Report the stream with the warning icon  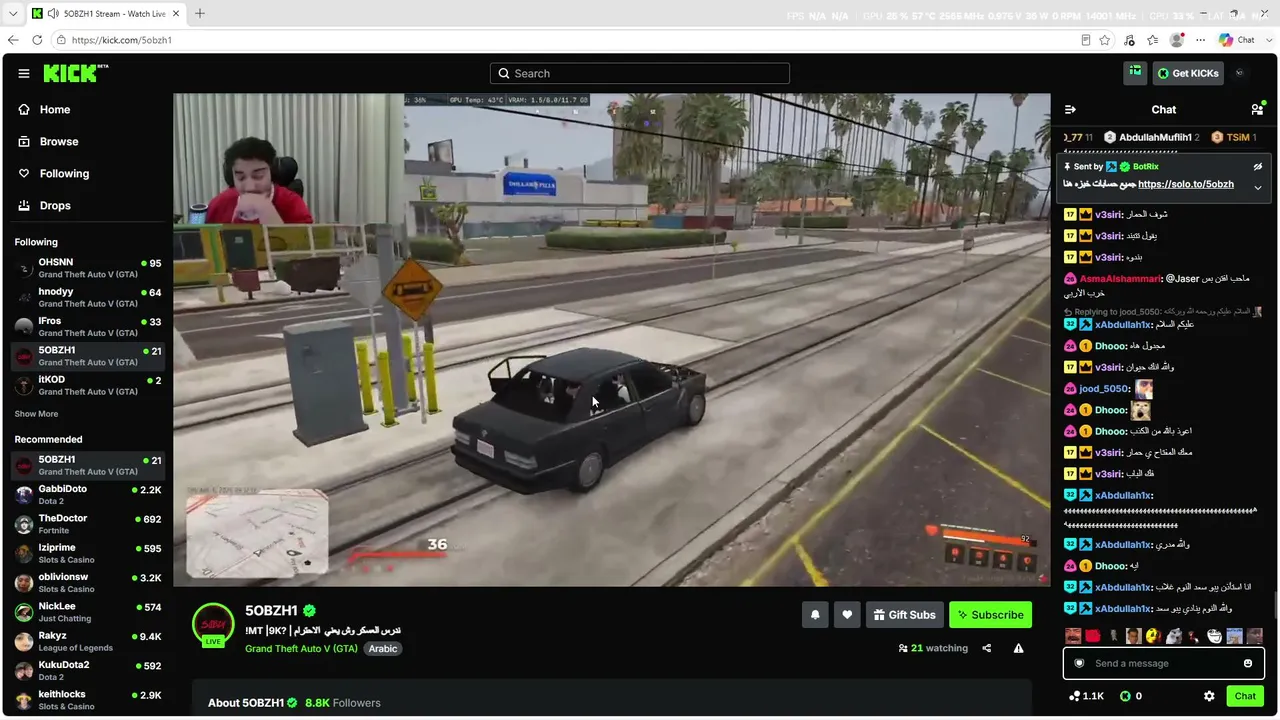coord(1018,648)
